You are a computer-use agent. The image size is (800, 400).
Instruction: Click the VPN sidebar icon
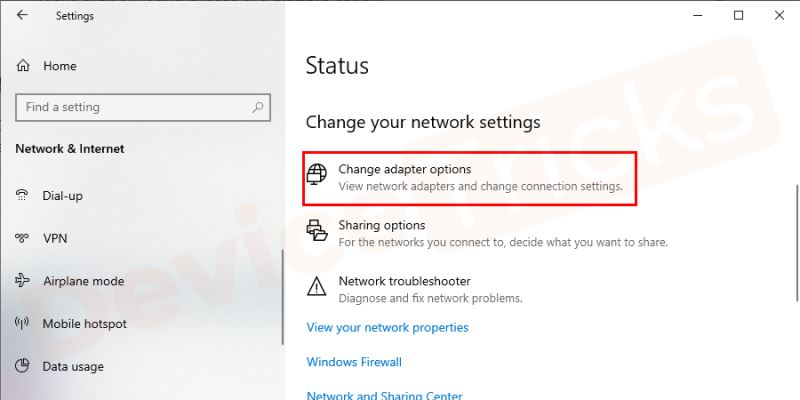22,239
